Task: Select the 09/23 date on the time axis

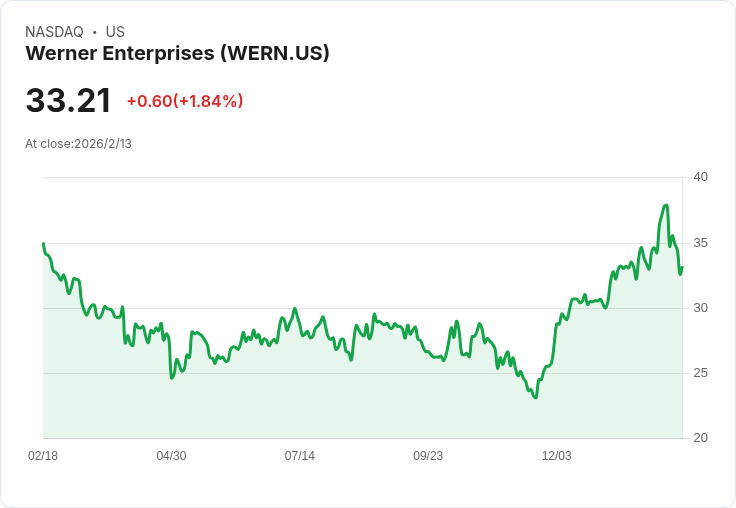Action: click(x=428, y=456)
